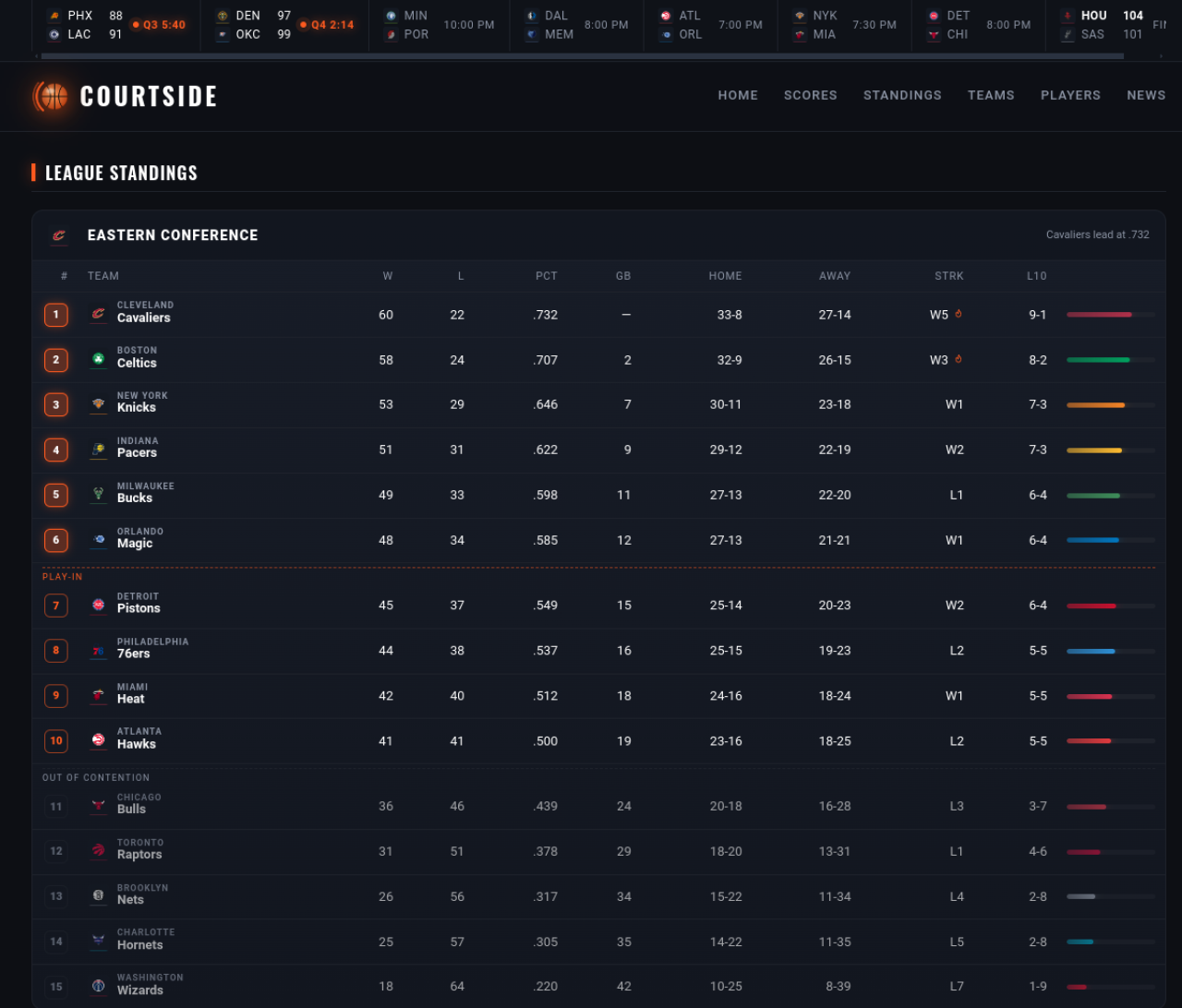The height and width of the screenshot is (1008, 1182).
Task: Open the Home navigation item
Action: (738, 95)
